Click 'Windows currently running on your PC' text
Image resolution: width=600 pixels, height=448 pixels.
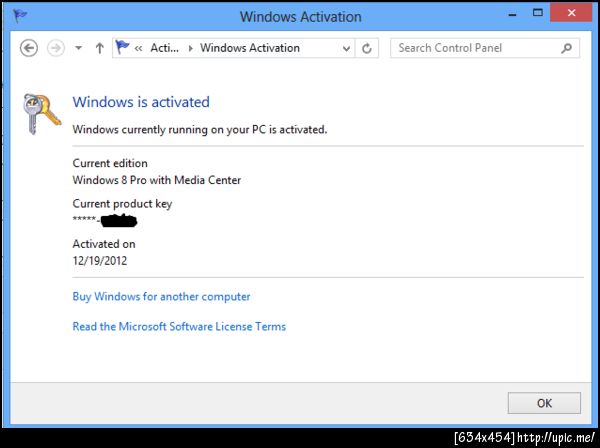coord(170,130)
